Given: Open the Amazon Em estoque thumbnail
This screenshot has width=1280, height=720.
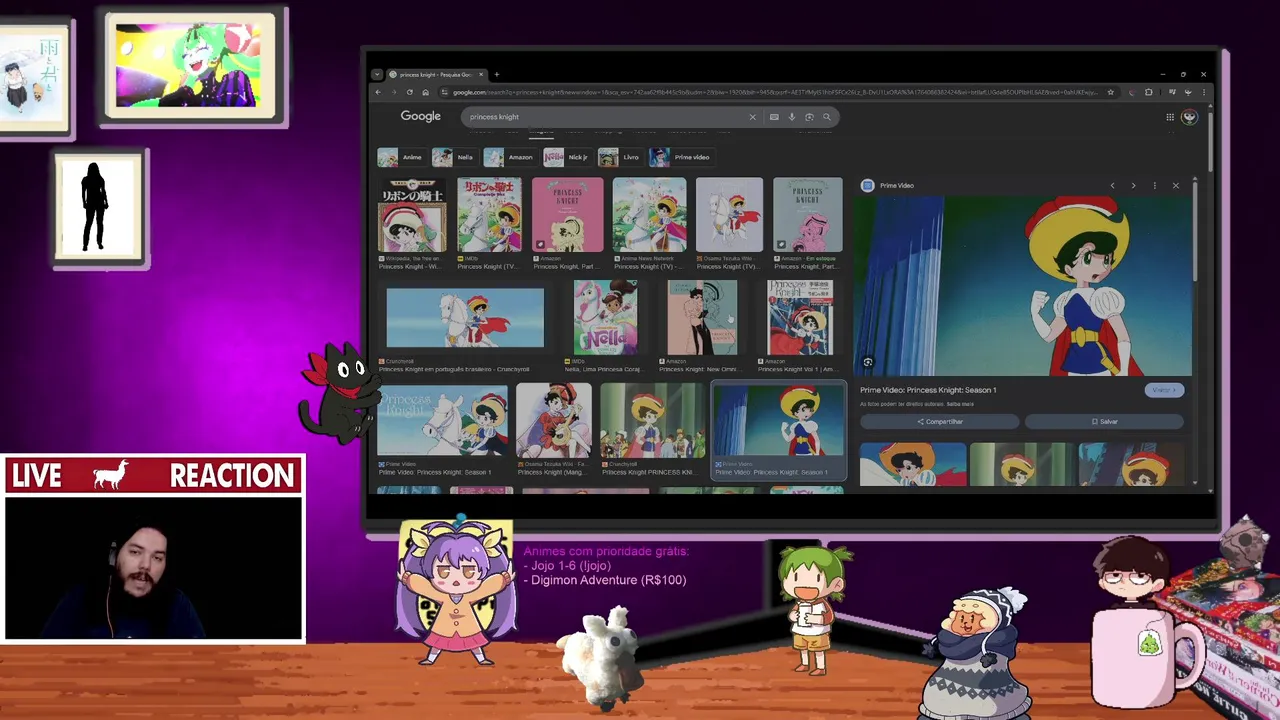Looking at the screenshot, I should click(x=807, y=215).
